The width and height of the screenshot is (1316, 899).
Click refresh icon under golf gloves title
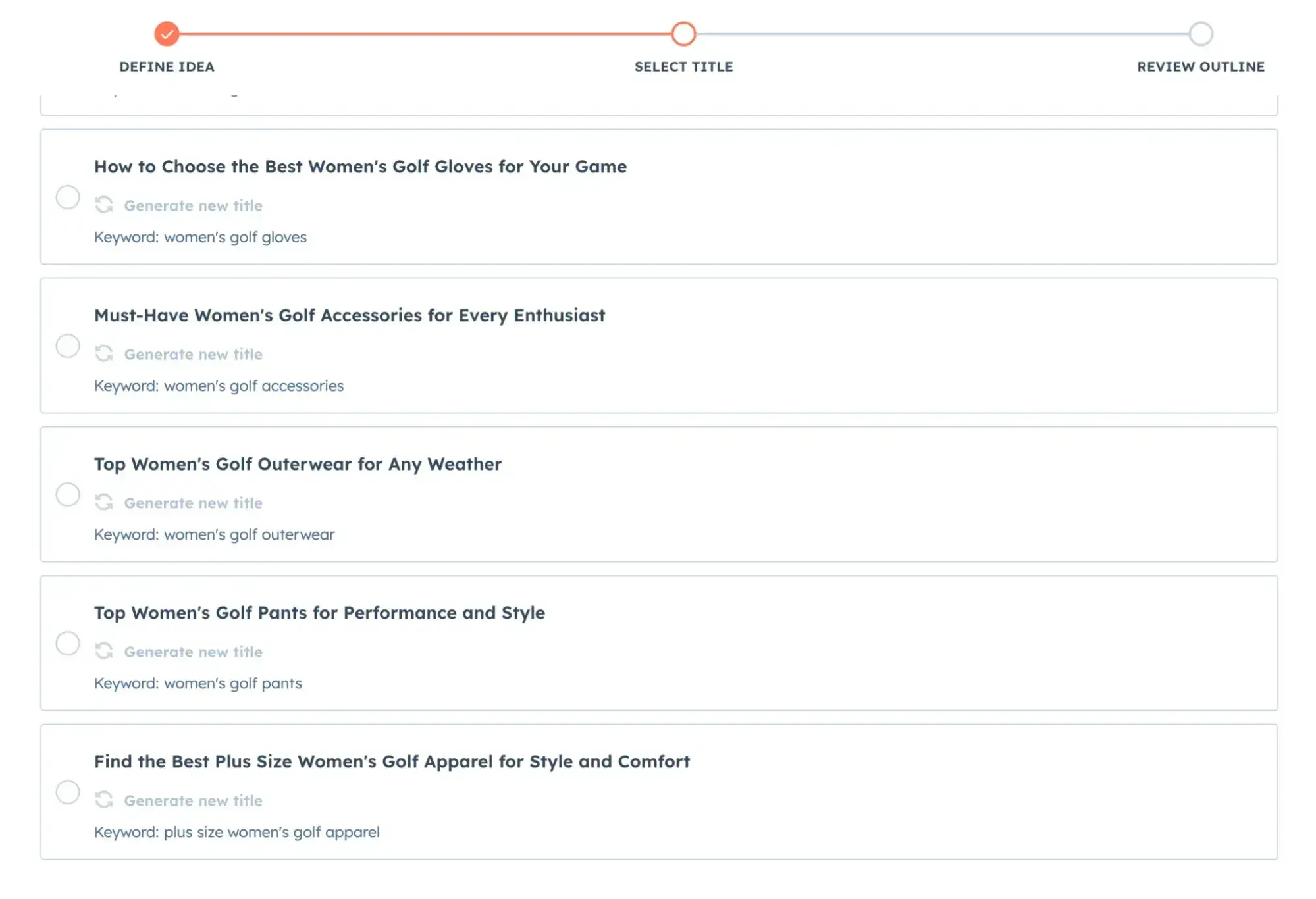pos(104,205)
